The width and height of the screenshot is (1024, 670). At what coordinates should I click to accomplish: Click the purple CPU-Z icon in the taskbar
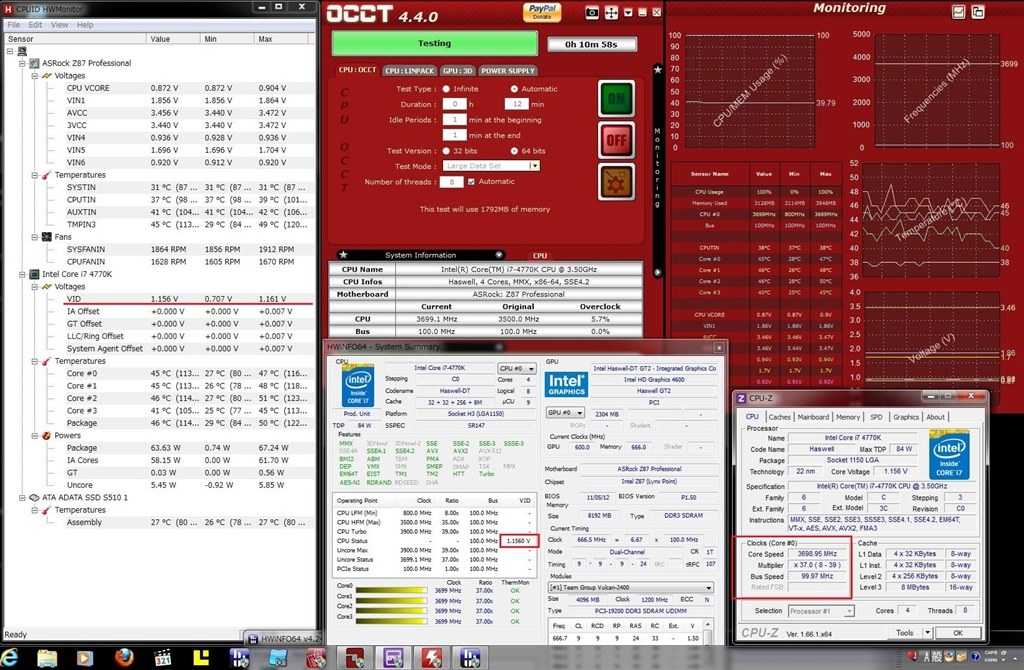393,658
